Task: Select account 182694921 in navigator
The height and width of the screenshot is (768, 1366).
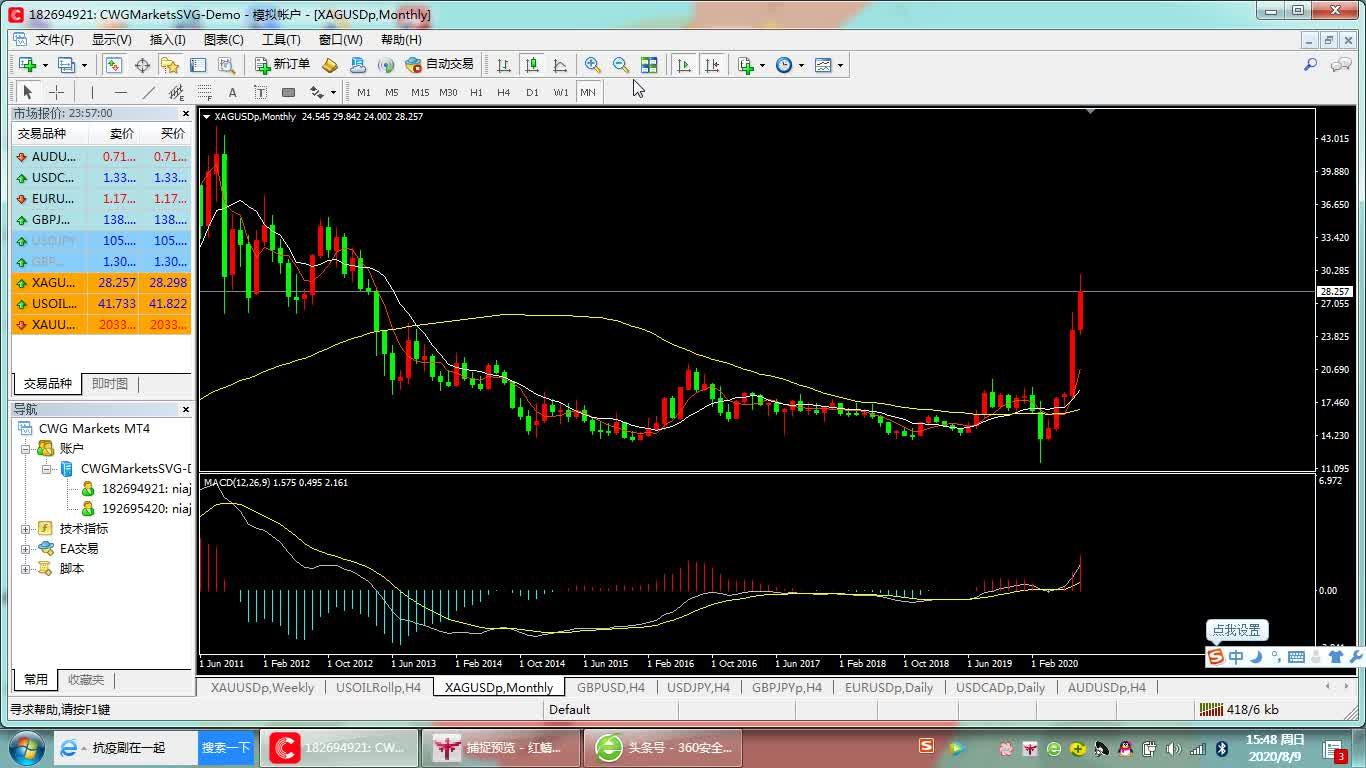Action: point(136,489)
